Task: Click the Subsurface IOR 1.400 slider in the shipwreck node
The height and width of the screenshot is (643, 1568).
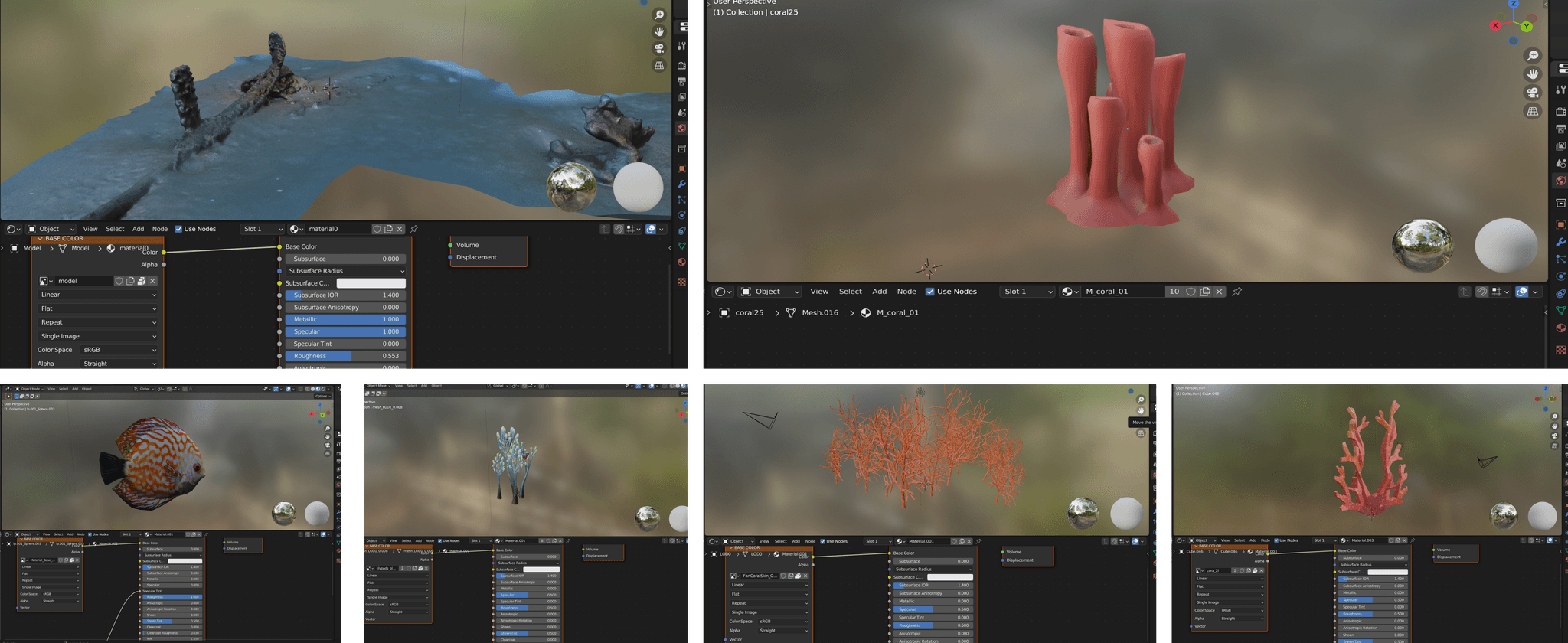Action: pyautogui.click(x=345, y=295)
